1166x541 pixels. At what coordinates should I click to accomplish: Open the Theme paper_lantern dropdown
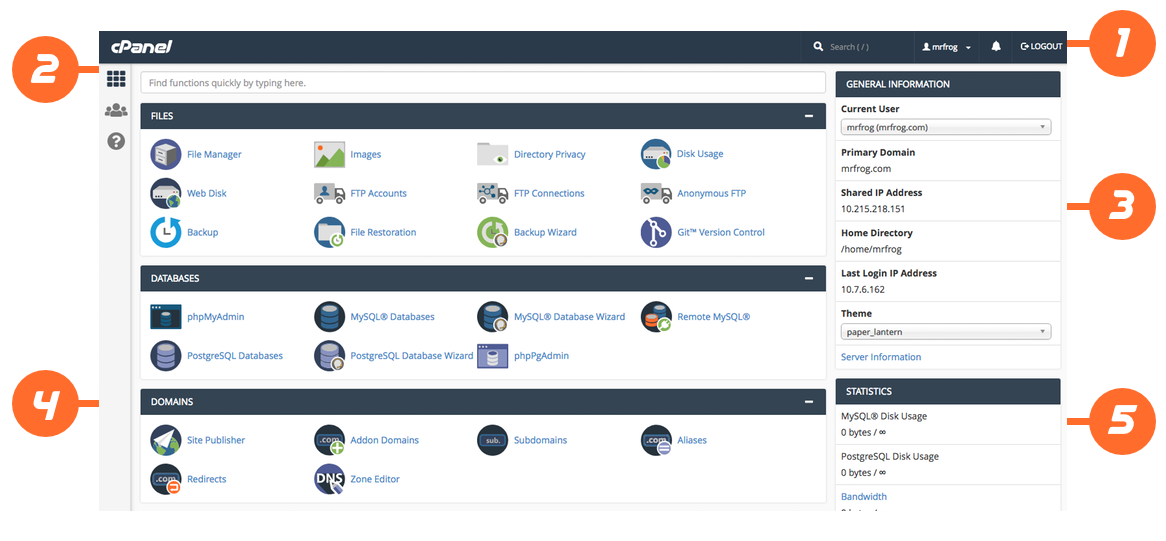click(x=946, y=332)
